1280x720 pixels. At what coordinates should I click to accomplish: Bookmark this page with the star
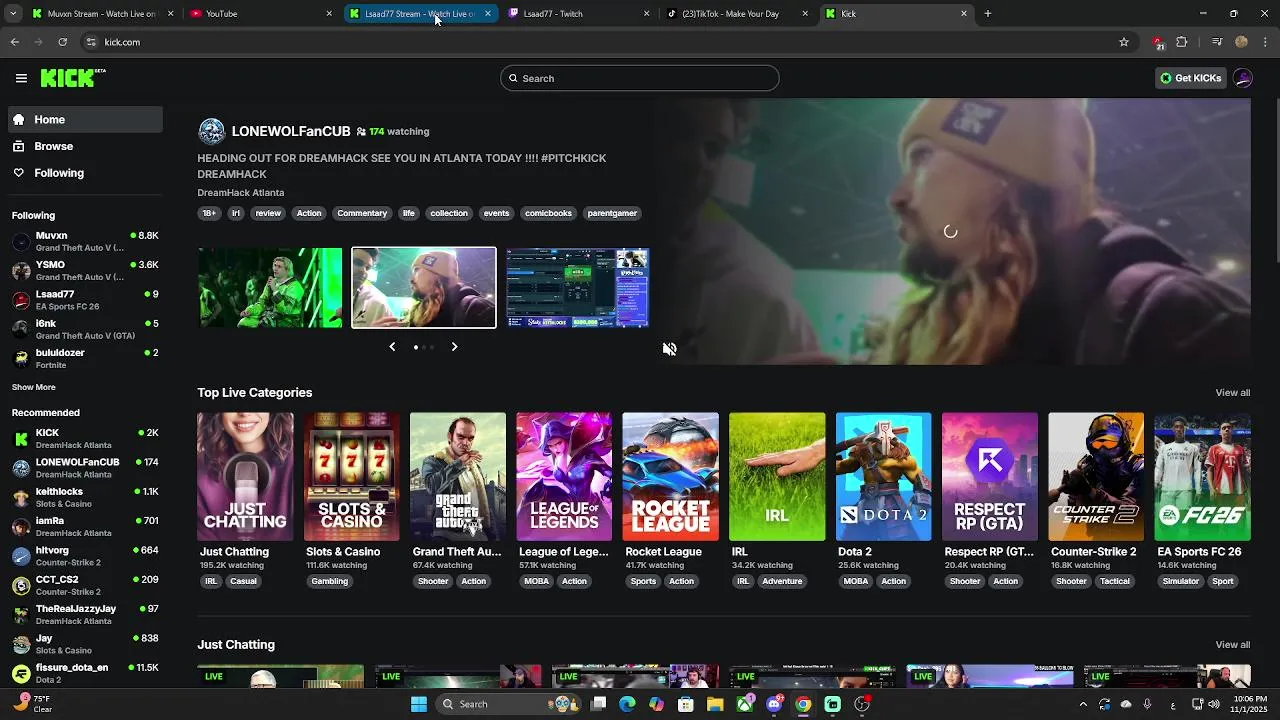tap(1124, 42)
